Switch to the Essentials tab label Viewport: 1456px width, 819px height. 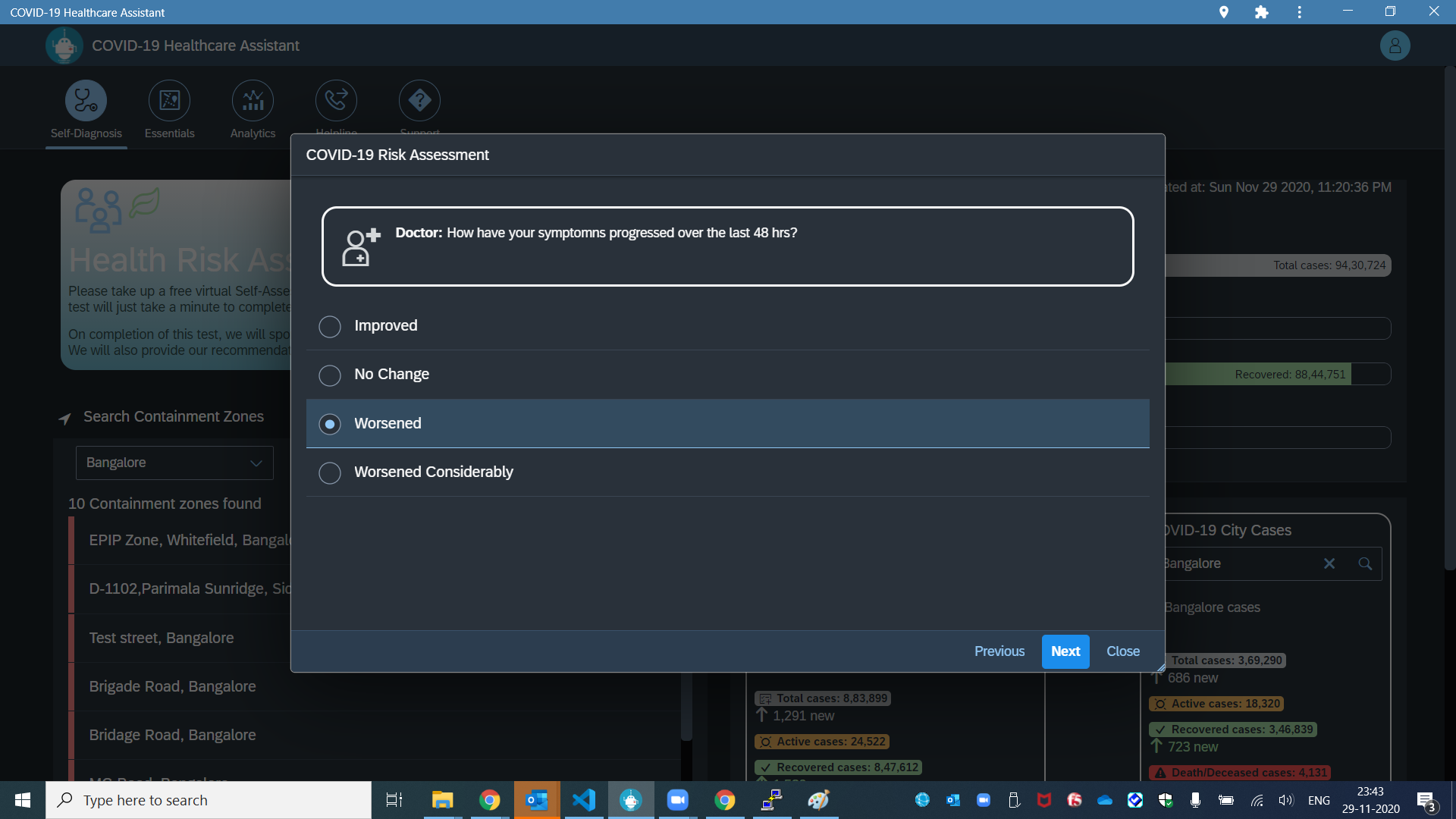pos(169,133)
